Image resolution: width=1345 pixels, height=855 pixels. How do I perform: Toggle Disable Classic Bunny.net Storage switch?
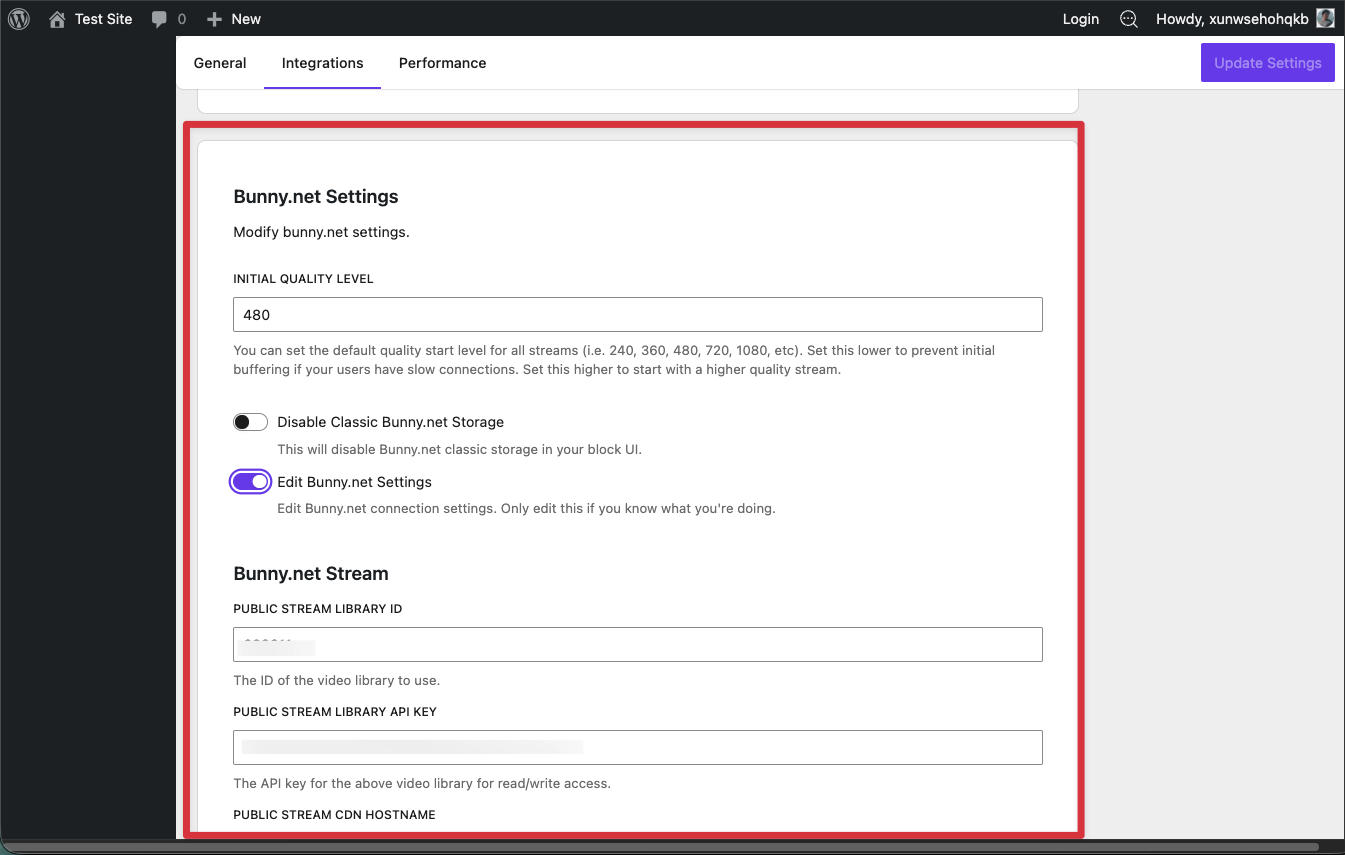coord(250,422)
